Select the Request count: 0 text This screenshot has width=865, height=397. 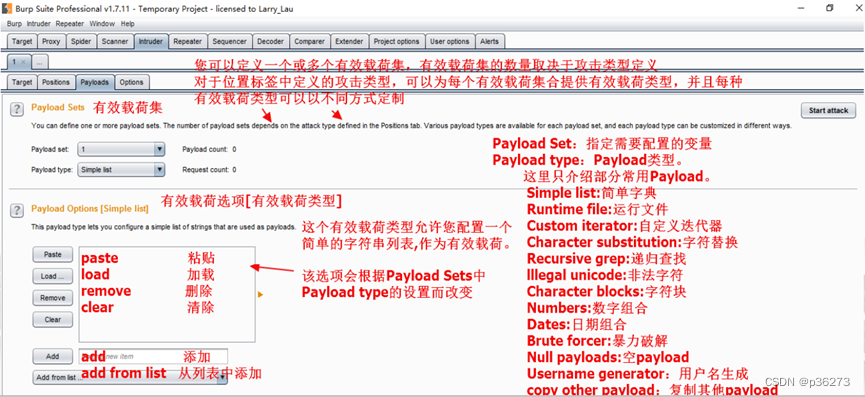click(x=209, y=170)
